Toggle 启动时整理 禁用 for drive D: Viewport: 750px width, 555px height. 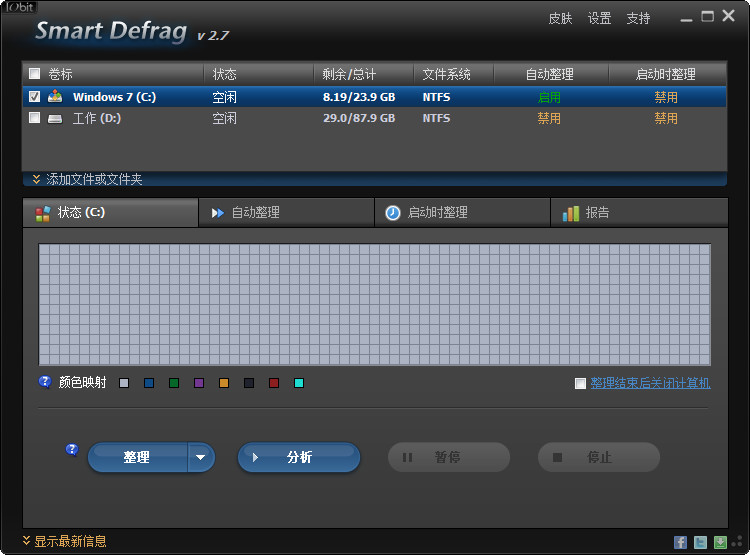click(x=666, y=118)
